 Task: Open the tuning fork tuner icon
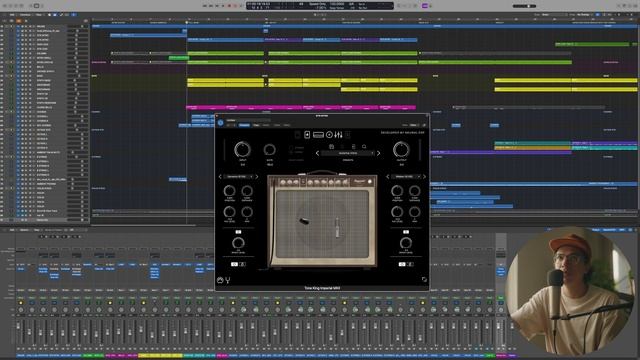click(228, 280)
